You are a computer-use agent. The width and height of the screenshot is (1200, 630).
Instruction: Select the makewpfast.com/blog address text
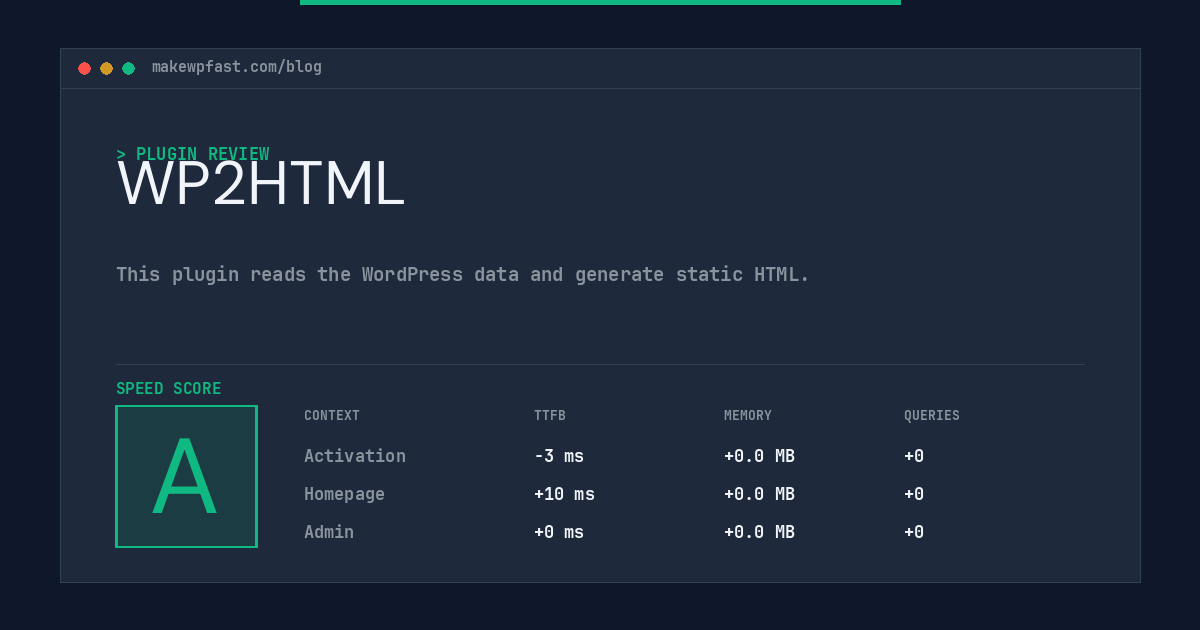coord(237,67)
